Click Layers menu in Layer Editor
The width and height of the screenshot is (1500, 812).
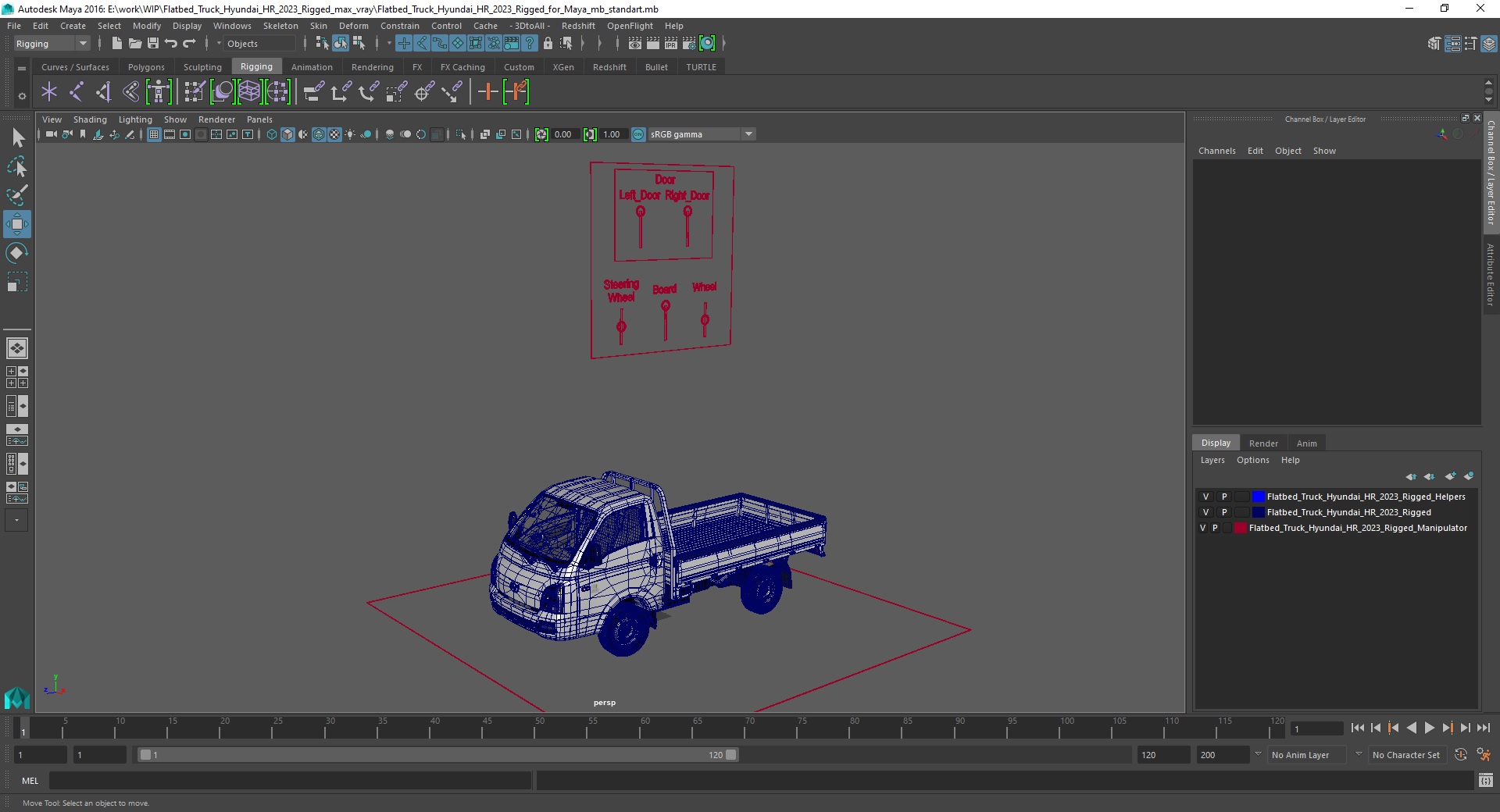point(1212,460)
